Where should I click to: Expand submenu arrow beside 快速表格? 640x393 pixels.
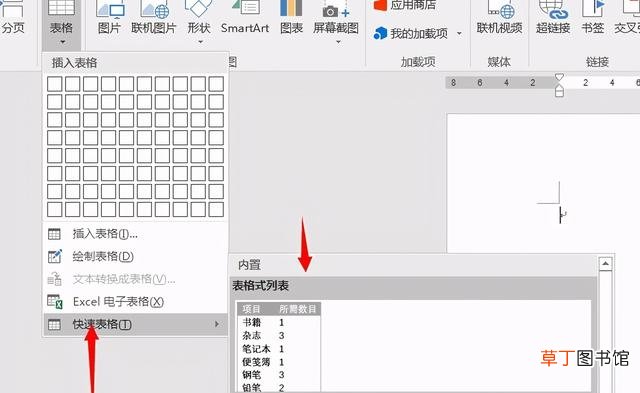[217, 324]
